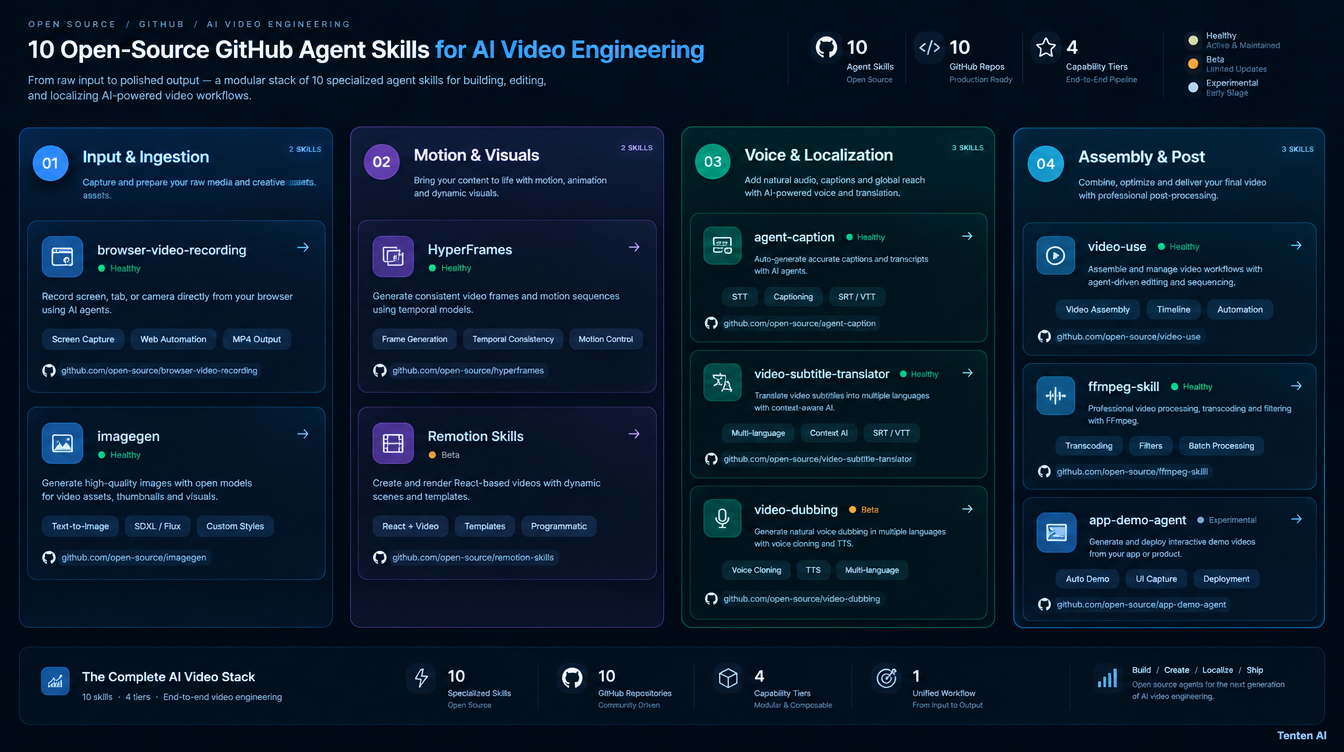Open browser-video-recording card via its arrow

point(303,247)
